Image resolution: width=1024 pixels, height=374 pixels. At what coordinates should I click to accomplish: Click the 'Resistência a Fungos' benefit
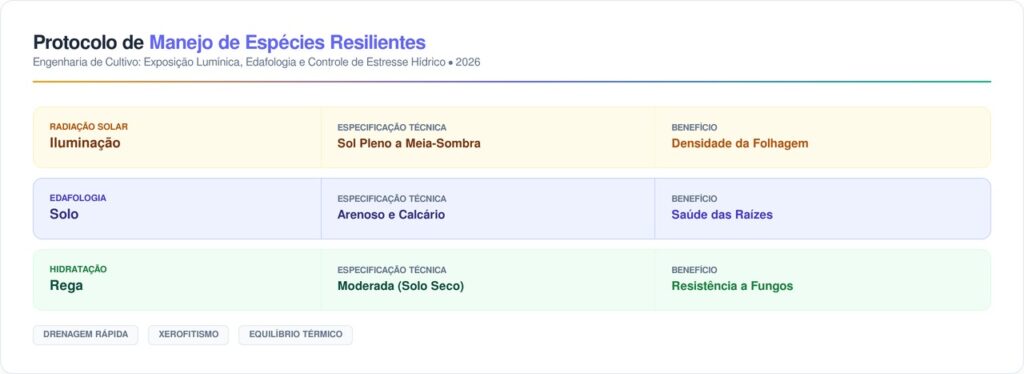(x=732, y=286)
